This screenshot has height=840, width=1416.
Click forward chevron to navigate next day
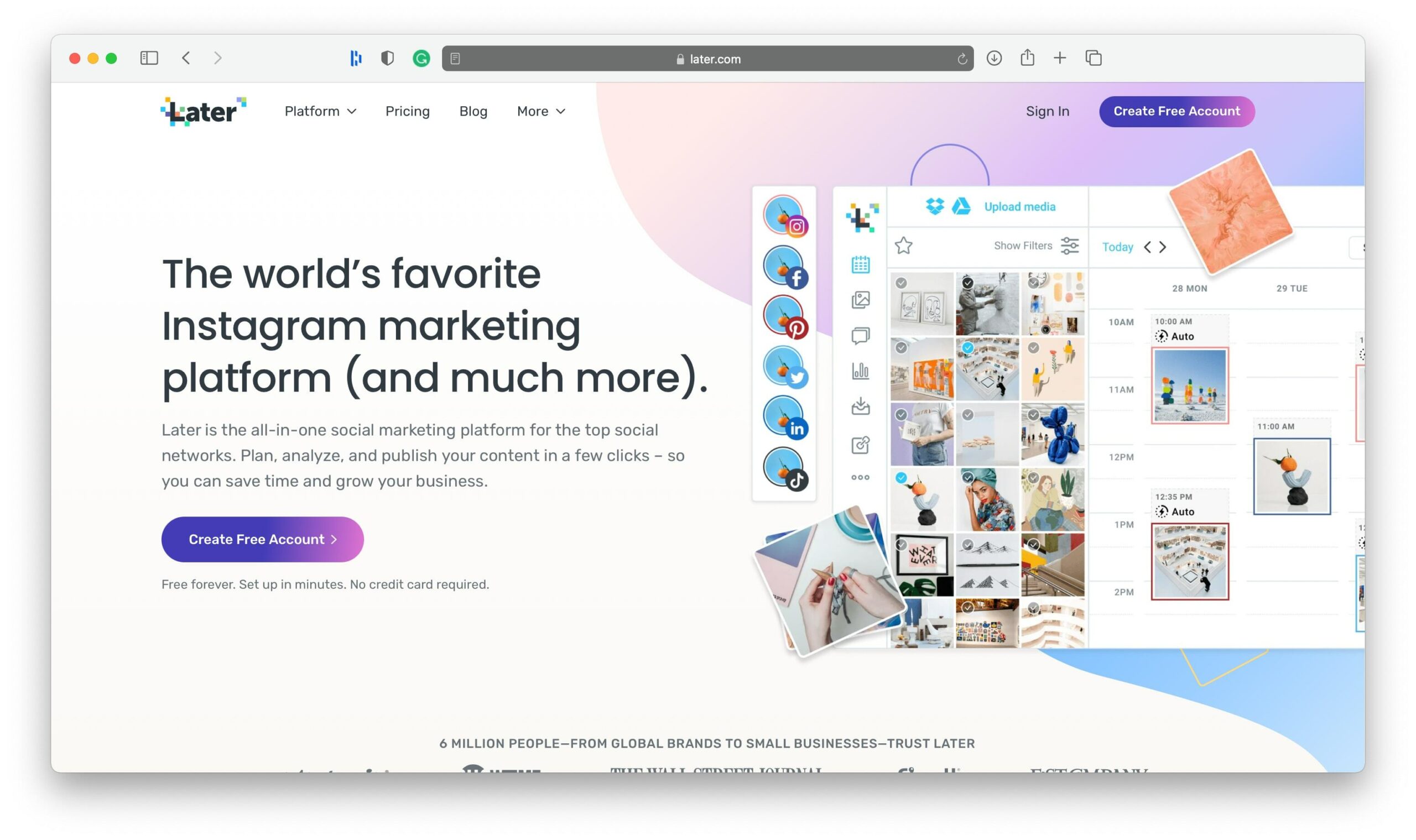(x=1162, y=247)
